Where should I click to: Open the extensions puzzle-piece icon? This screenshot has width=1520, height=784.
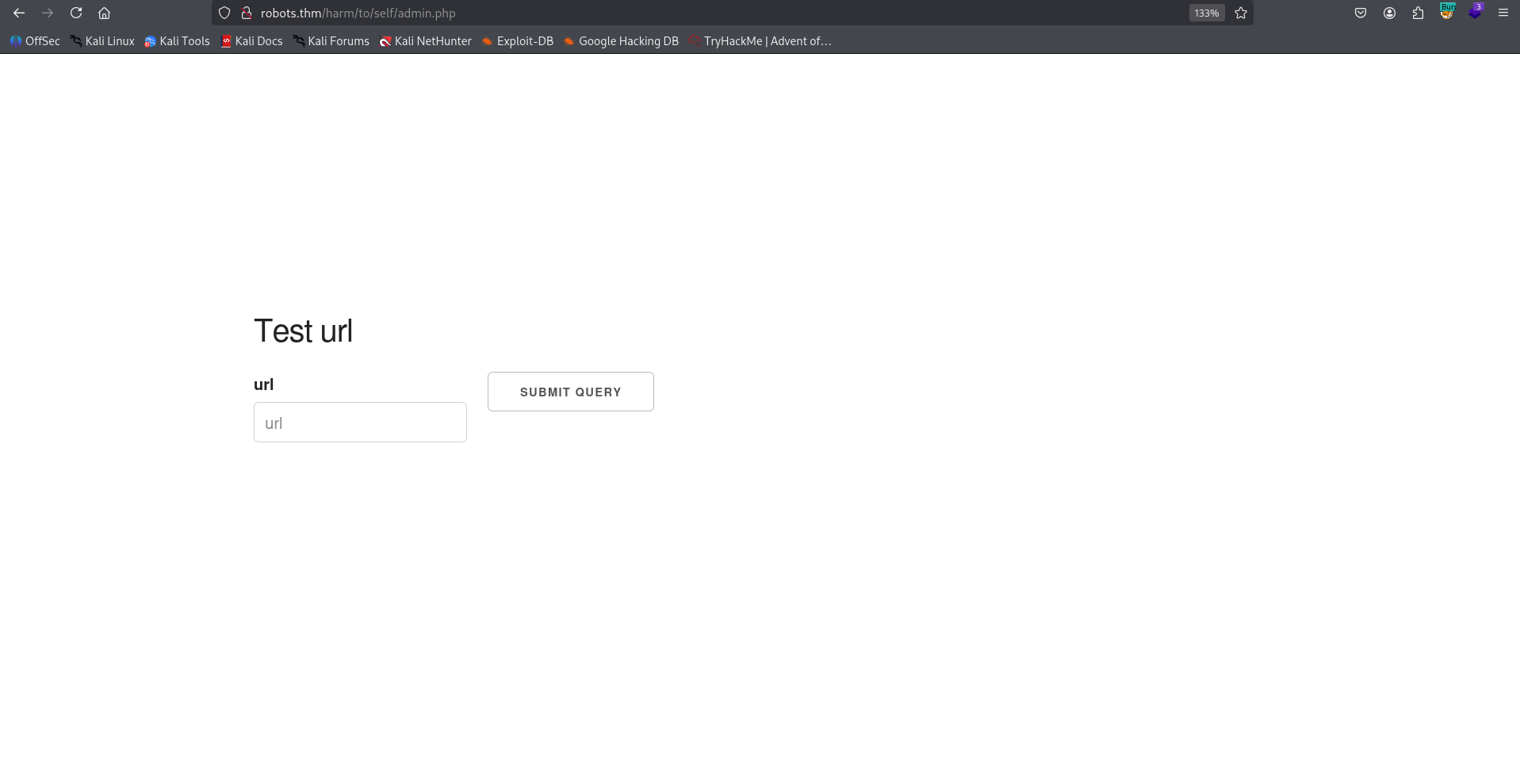[x=1418, y=13]
